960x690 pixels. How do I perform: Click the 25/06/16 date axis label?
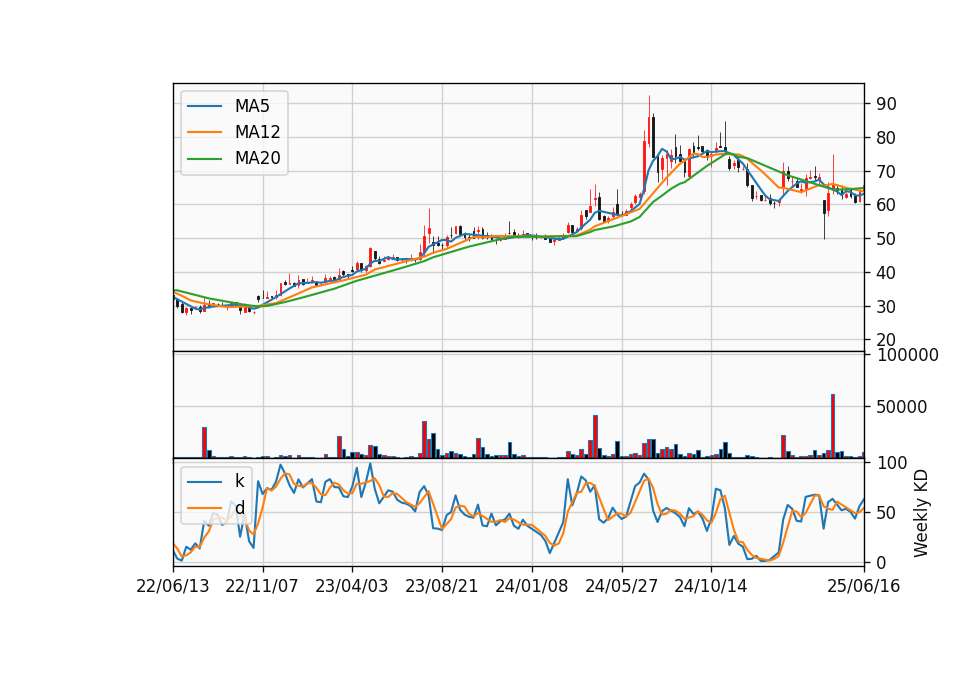pos(864,586)
